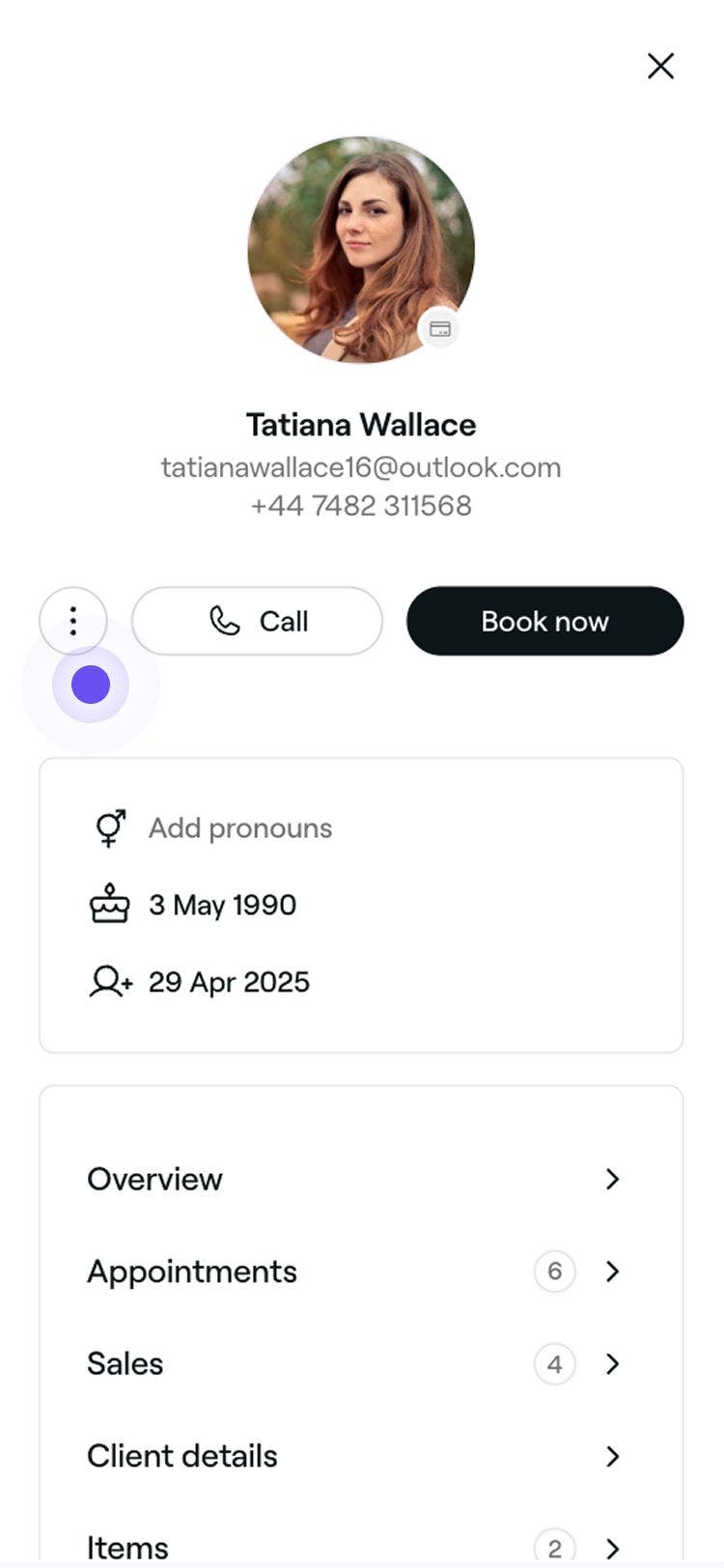Expand Client details using its chevron
This screenshot has height=1568, width=724.
tap(612, 1456)
